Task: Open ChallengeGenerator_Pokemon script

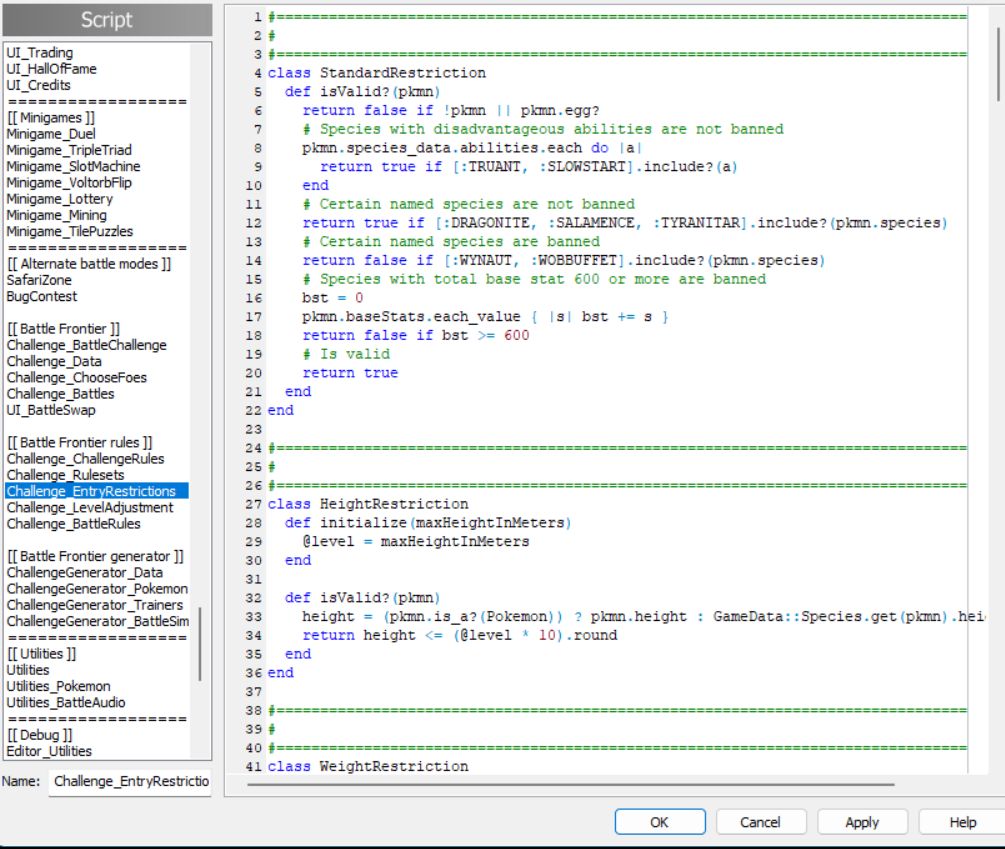Action: coord(97,589)
